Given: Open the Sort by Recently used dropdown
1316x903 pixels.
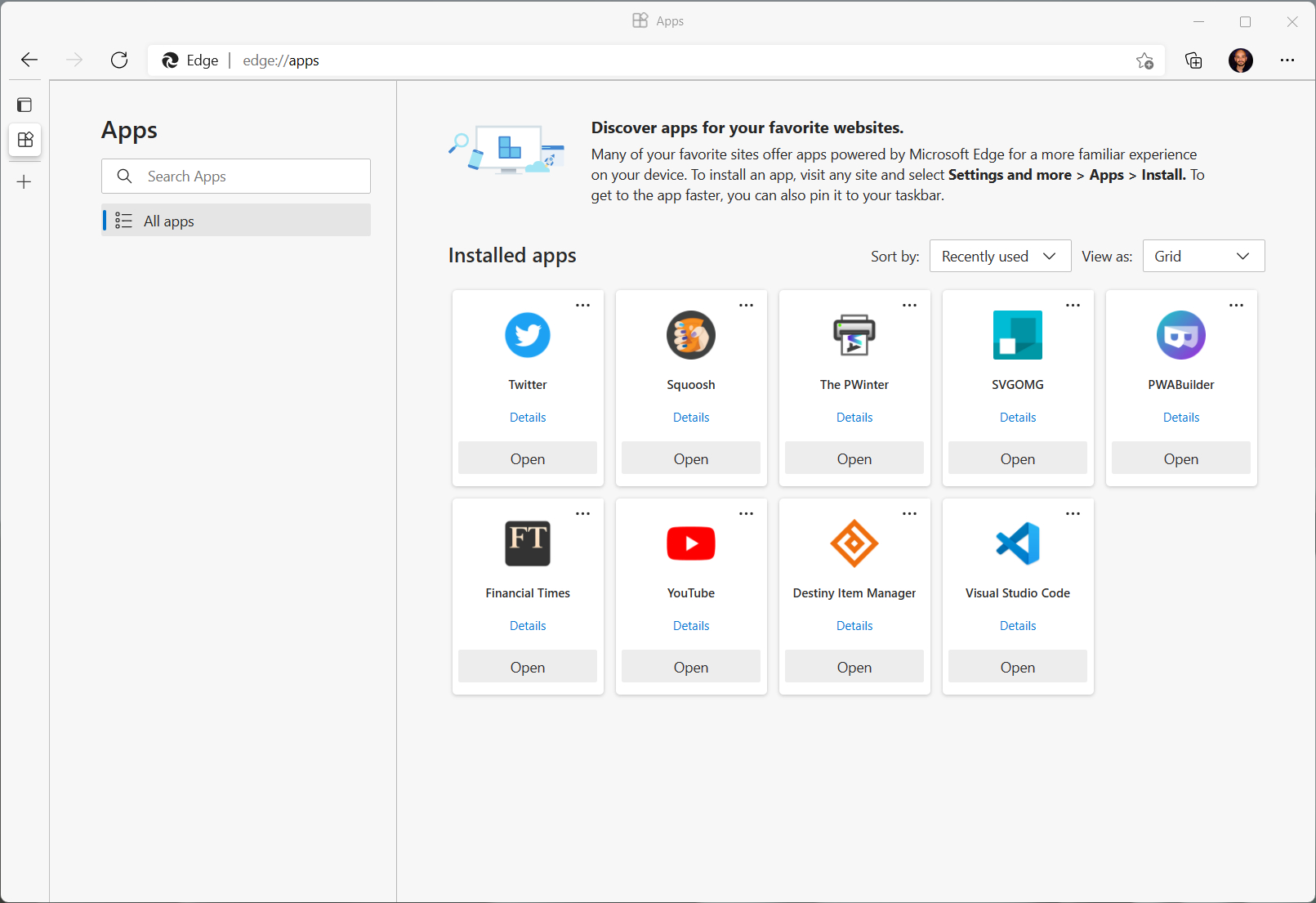Looking at the screenshot, I should (1000, 256).
